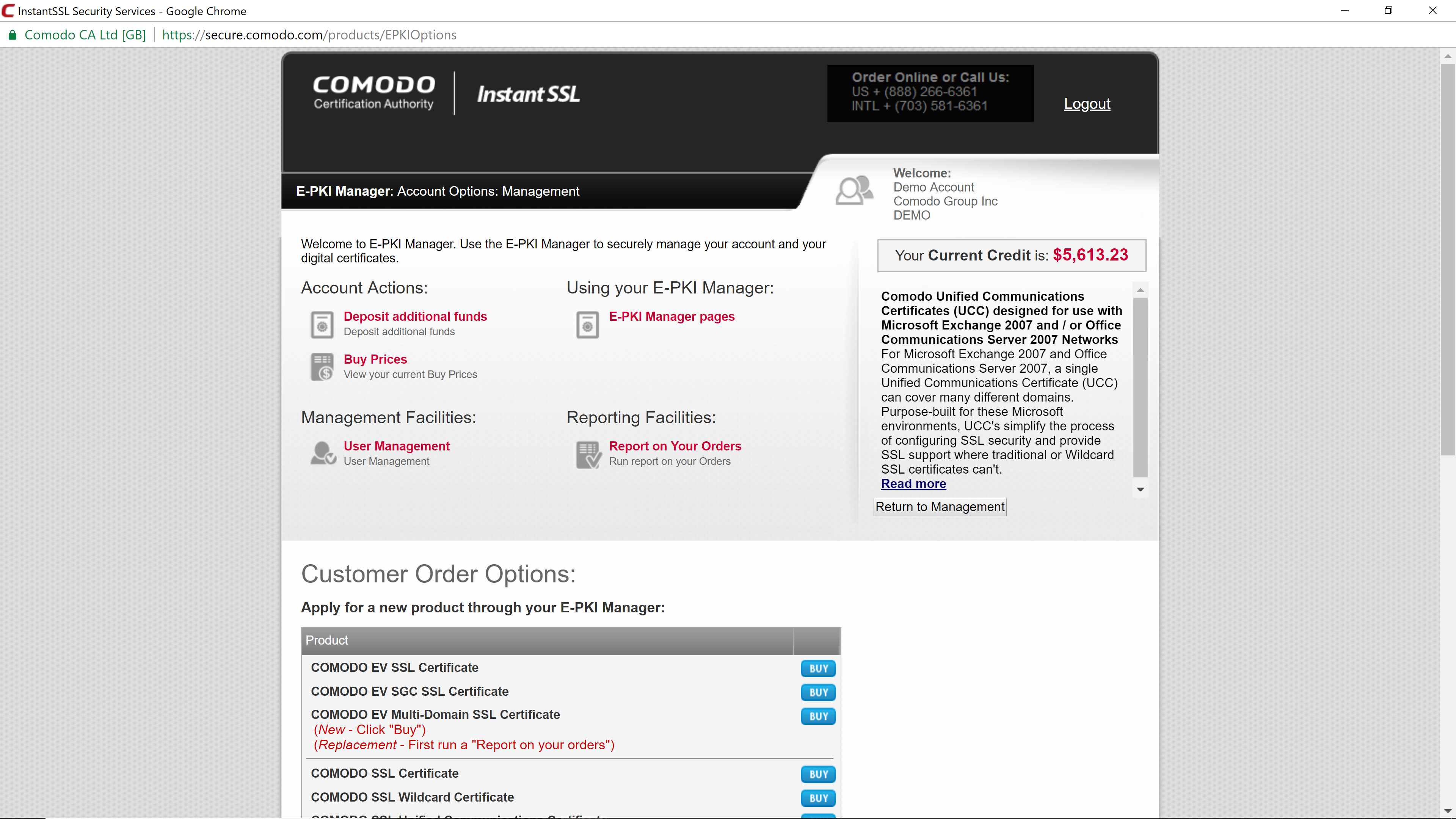Click the 'Account Actions:' heading
Image resolution: width=1456 pixels, height=819 pixels.
tap(364, 288)
